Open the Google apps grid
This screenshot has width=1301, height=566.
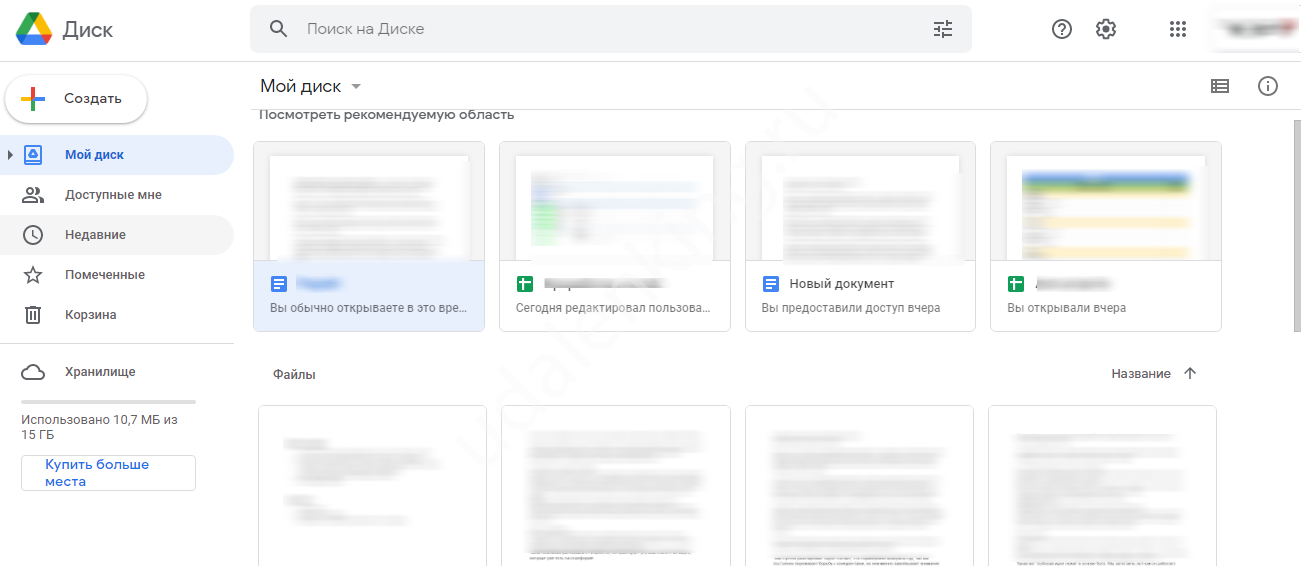(x=1177, y=29)
